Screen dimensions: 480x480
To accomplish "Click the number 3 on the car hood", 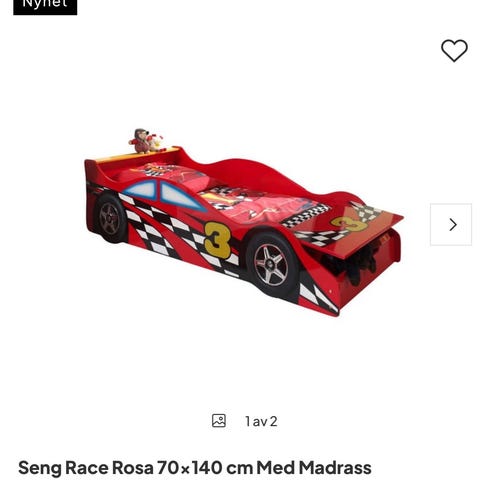I will click(349, 224).
